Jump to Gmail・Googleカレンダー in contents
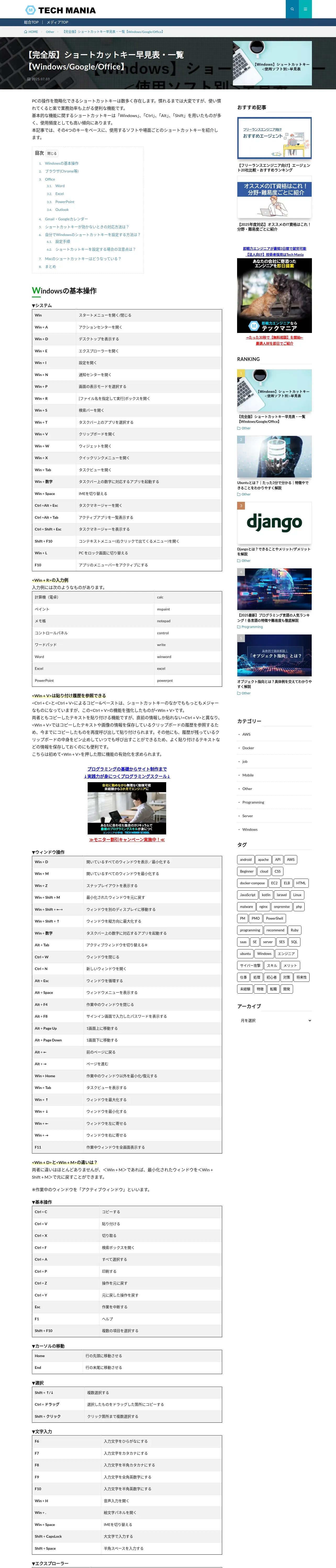 tap(66, 219)
